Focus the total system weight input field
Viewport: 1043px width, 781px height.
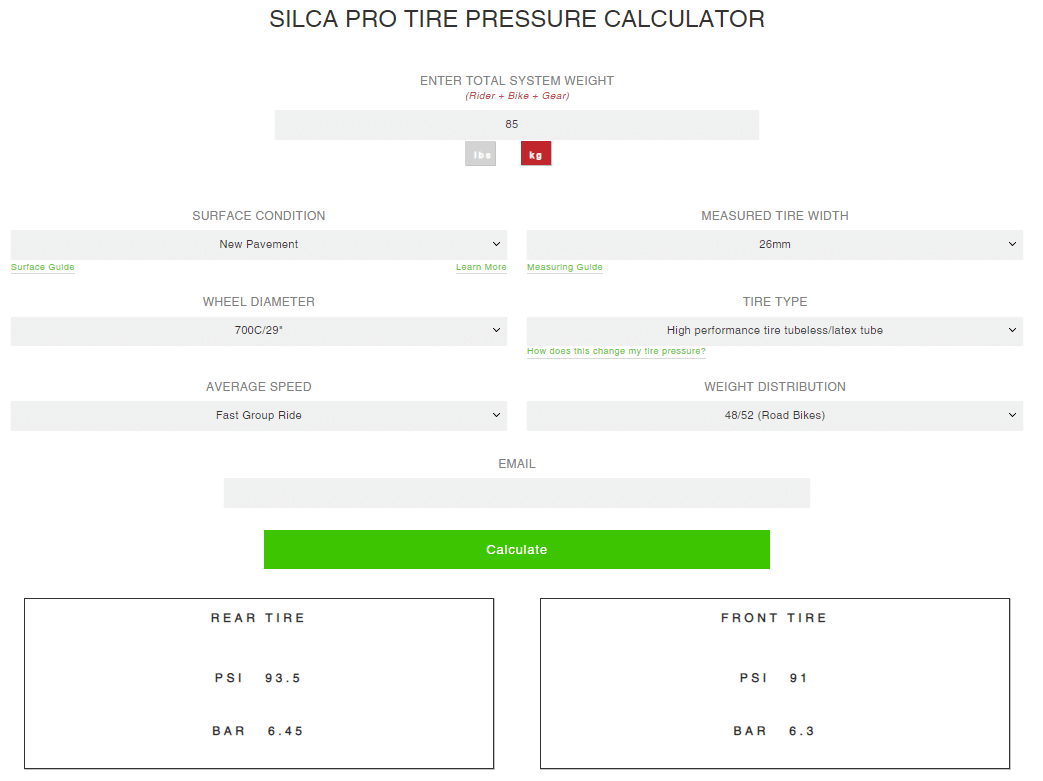point(517,125)
